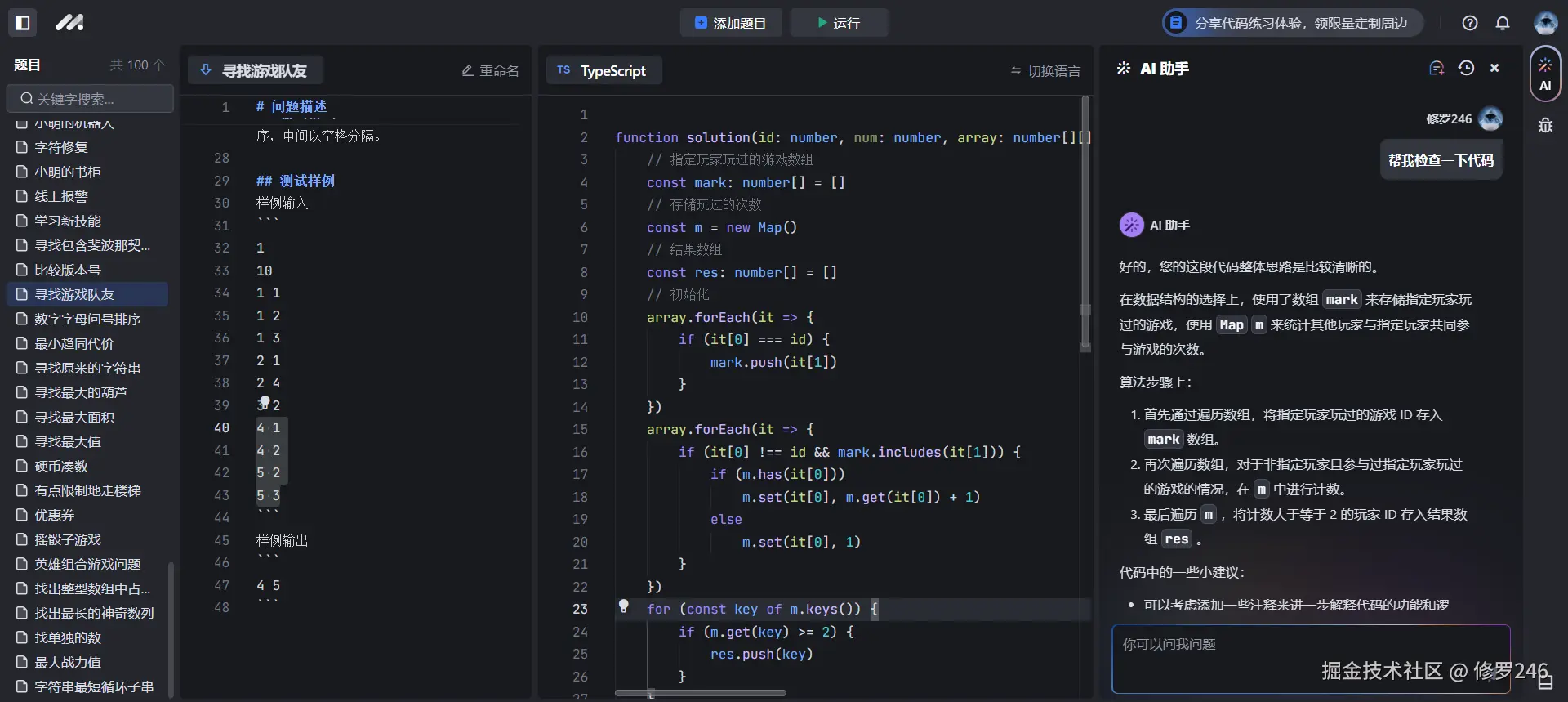The image size is (1568, 702).
Task: Open the debug bug icon
Action: [1545, 126]
